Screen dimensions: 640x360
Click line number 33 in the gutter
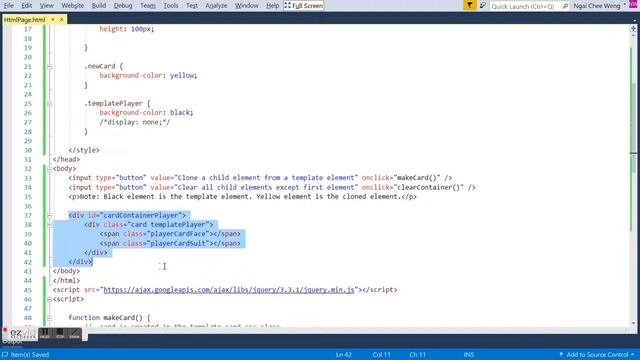point(27,178)
